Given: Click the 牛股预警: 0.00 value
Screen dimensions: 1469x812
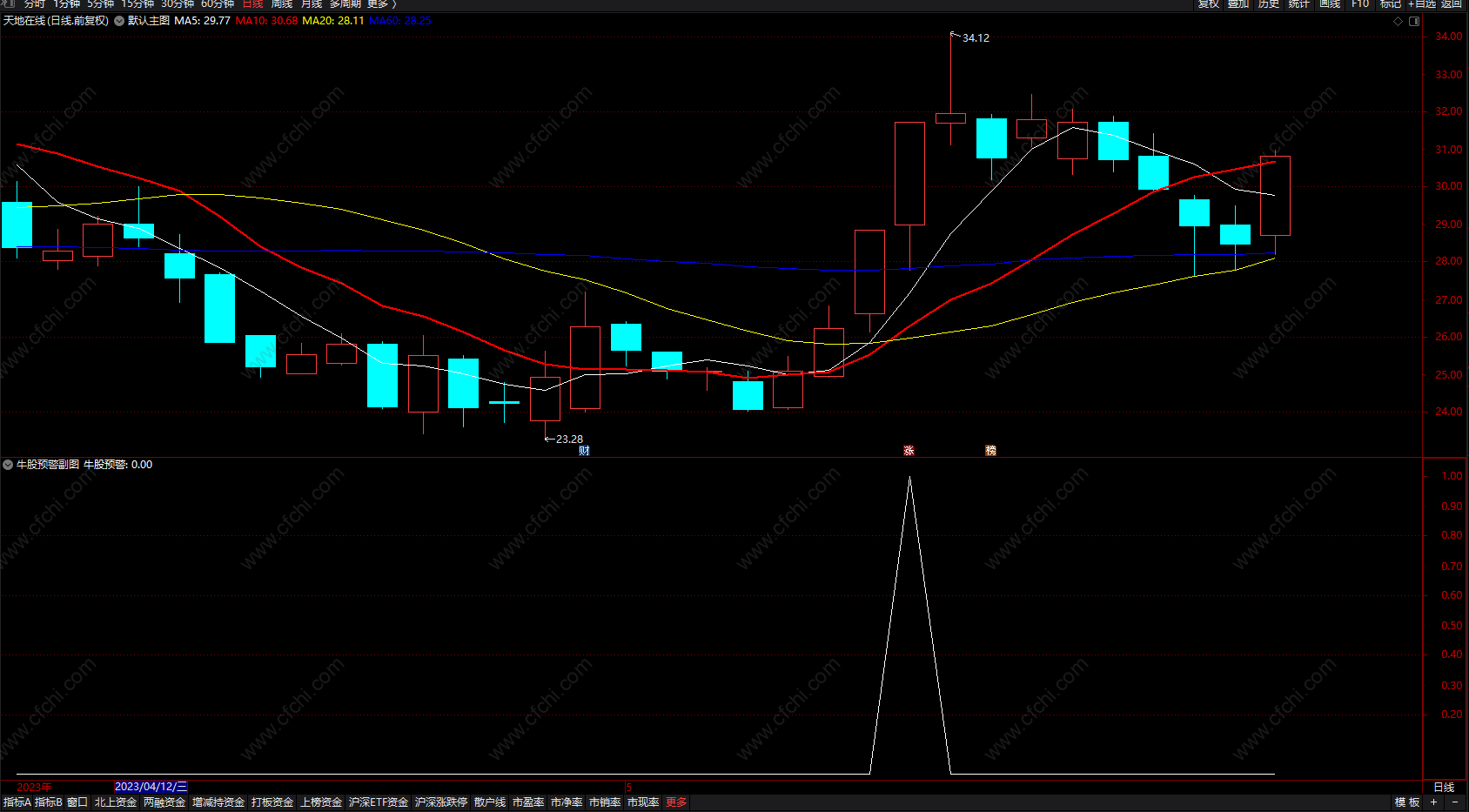Looking at the screenshot, I should (117, 465).
